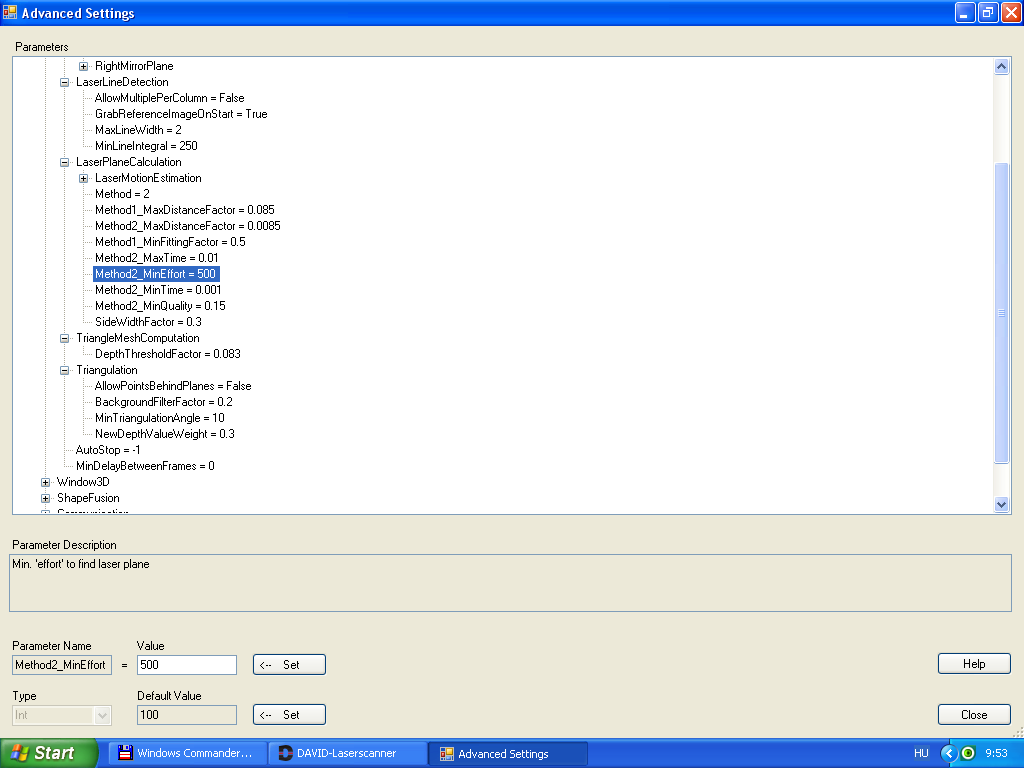Open Windows Commander from the taskbar
The width and height of the screenshot is (1024, 768).
pyautogui.click(x=188, y=753)
